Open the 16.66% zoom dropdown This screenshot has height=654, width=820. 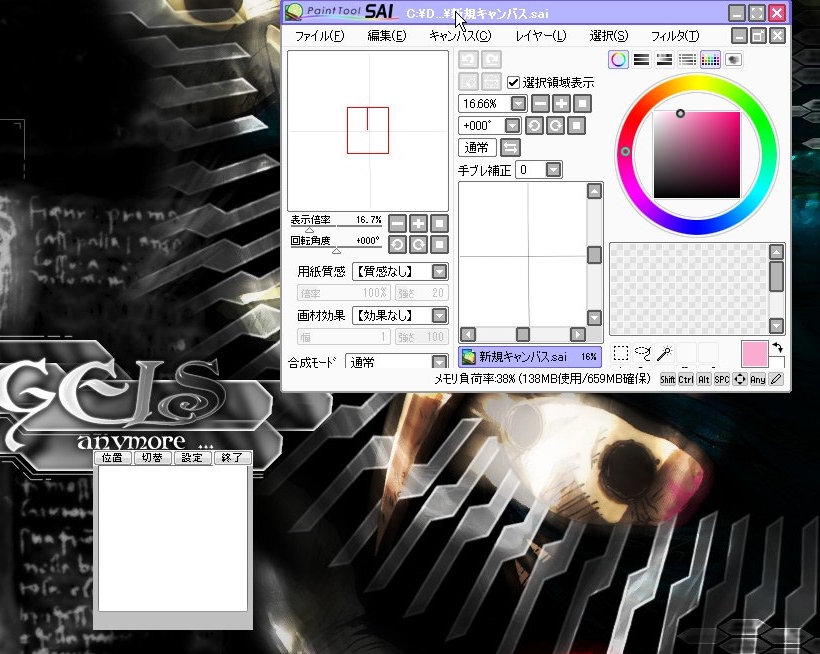pos(518,104)
